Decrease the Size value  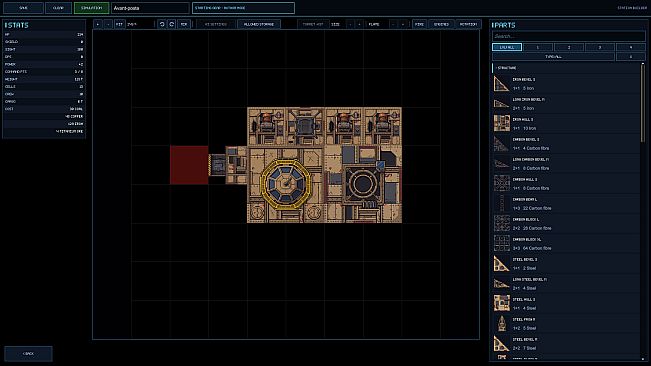tap(350, 24)
